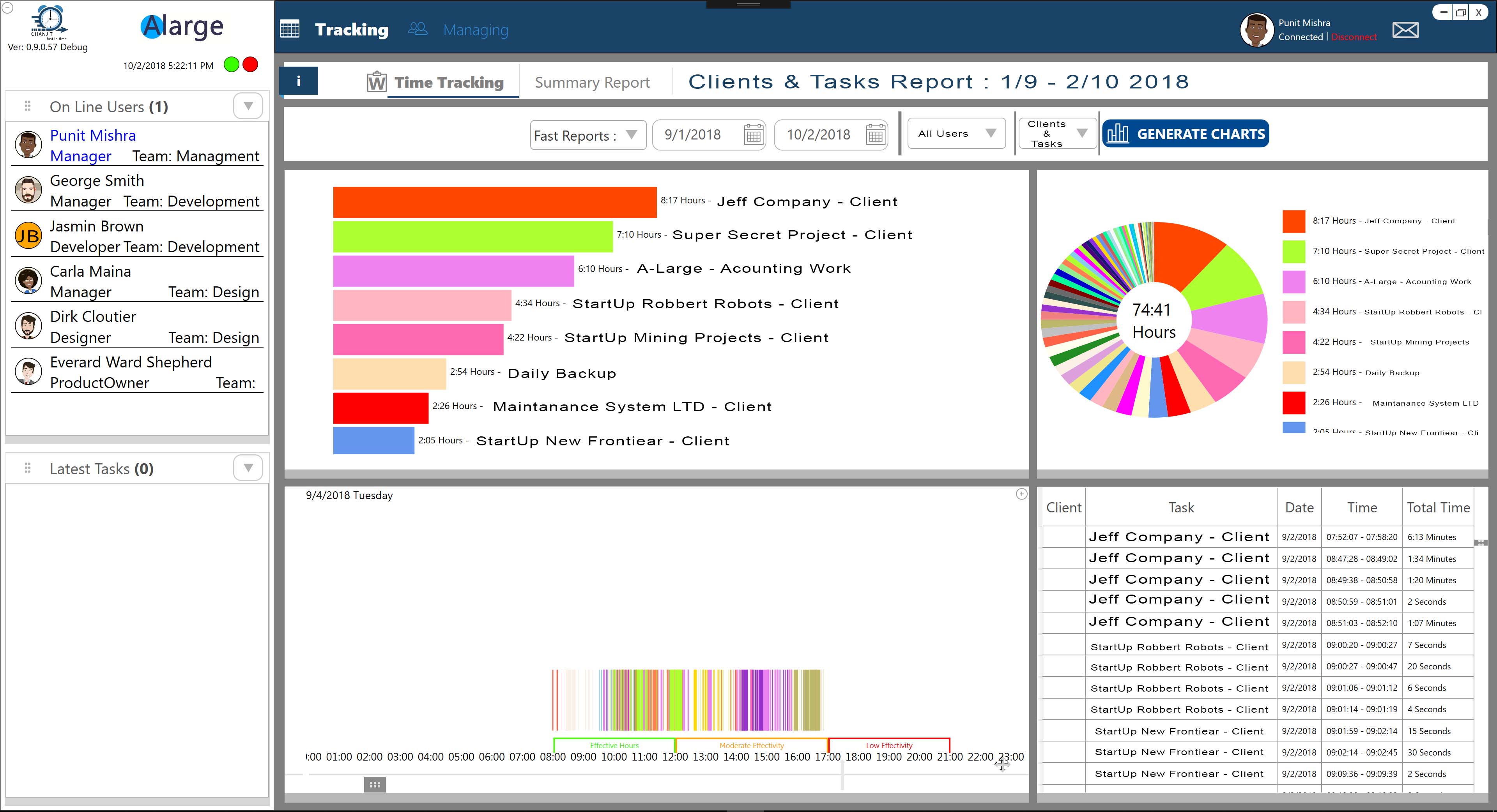Image resolution: width=1497 pixels, height=812 pixels.
Task: Open the Clients & Tasks dropdown
Action: 1081,134
